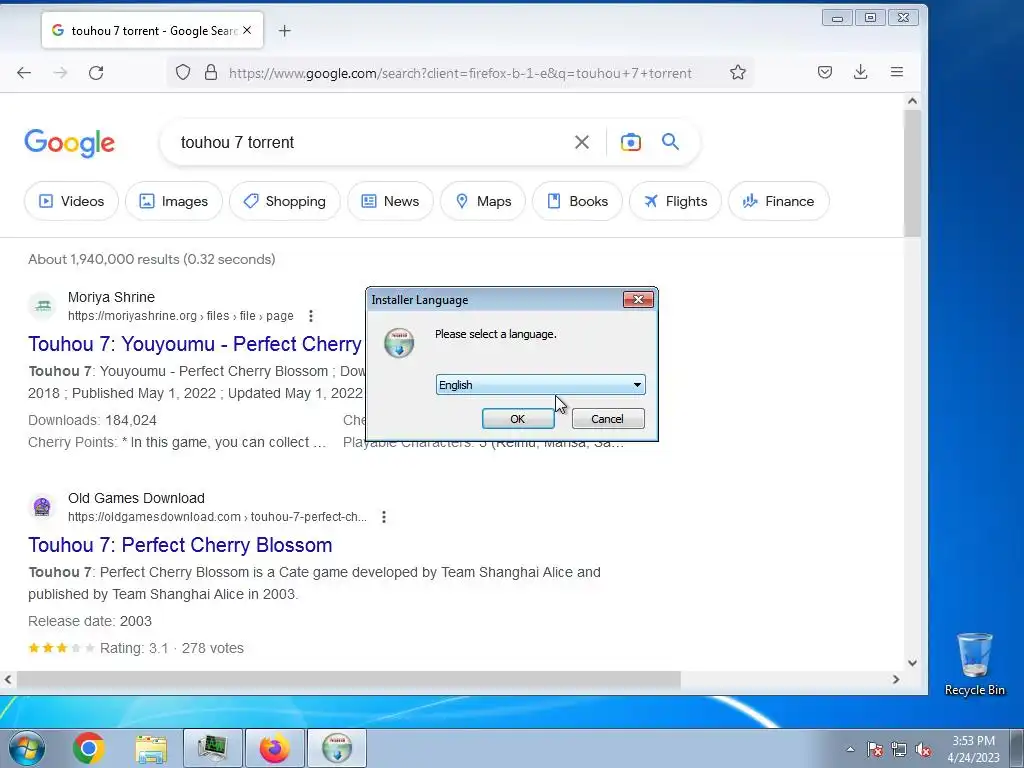Click page vertical scrollbar down arrow
Image resolution: width=1024 pixels, height=768 pixels.
912,663
